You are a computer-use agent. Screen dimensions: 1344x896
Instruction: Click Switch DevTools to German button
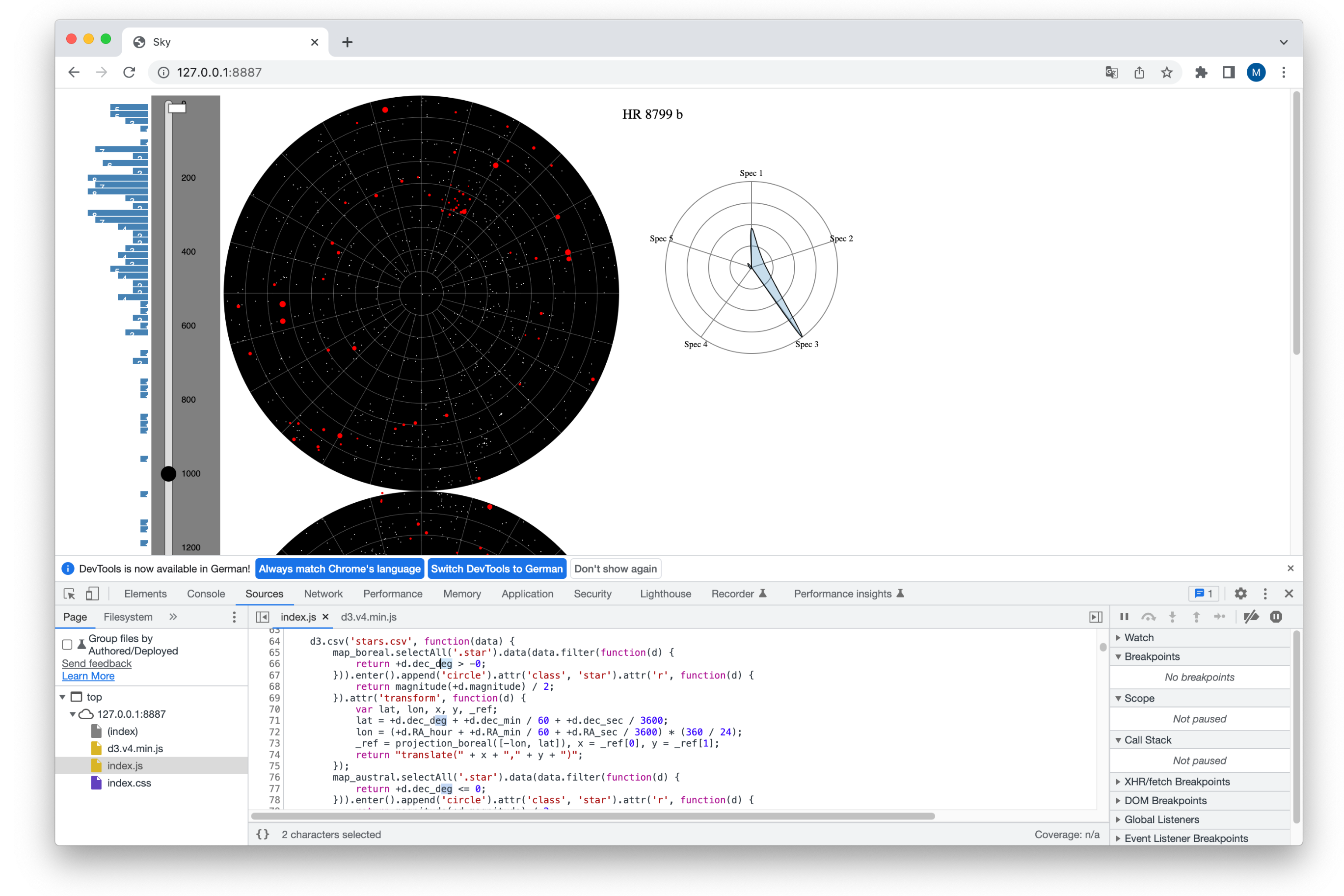coord(496,569)
